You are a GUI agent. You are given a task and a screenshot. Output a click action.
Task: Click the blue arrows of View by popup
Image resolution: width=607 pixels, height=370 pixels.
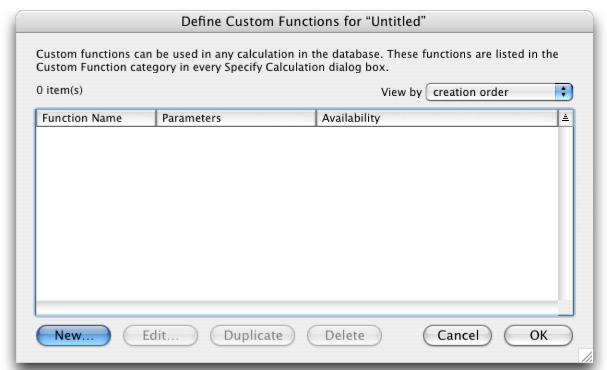(564, 92)
